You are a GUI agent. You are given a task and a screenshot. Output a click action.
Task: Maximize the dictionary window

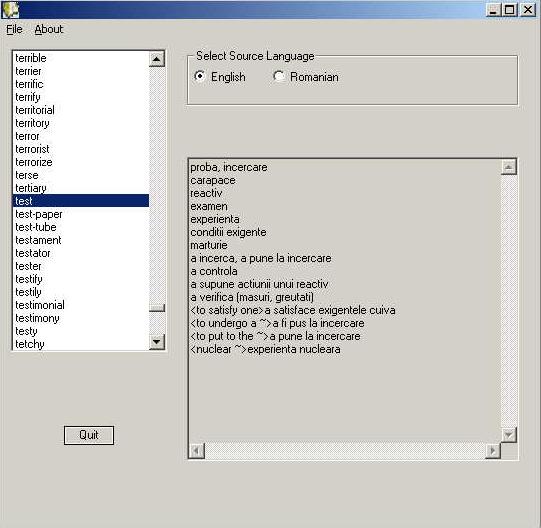click(510, 10)
